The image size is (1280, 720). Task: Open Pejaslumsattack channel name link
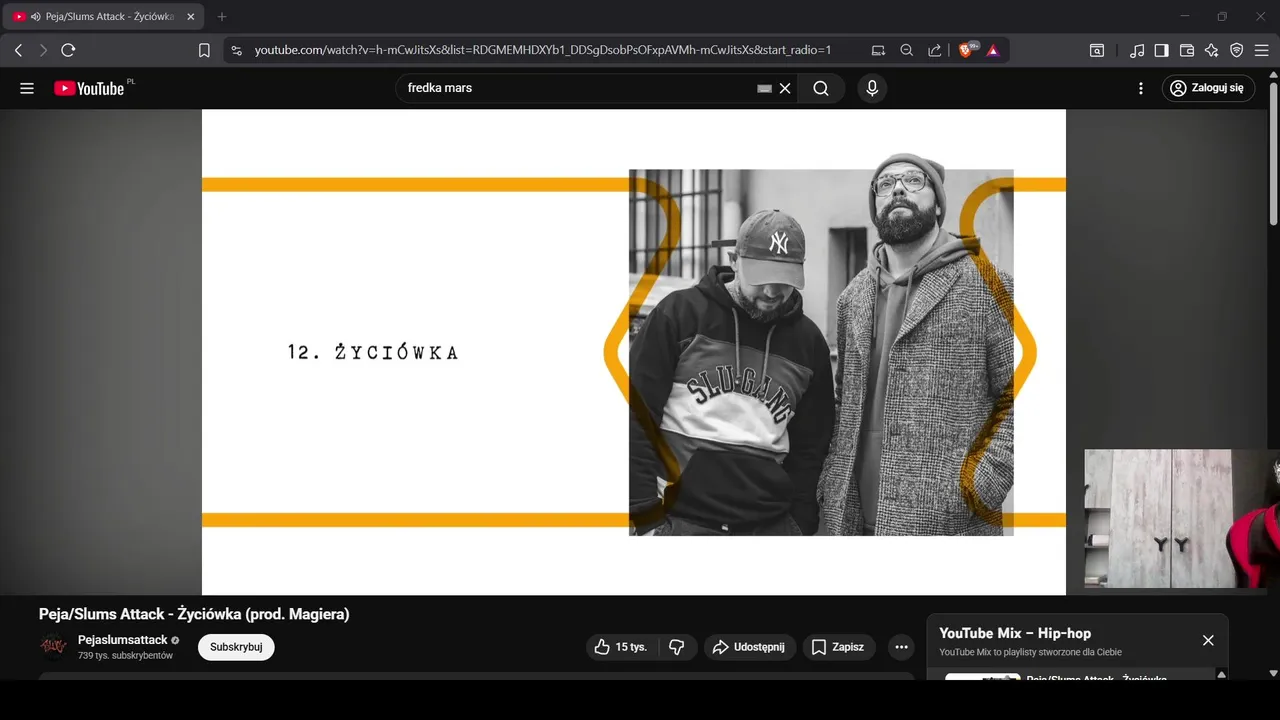click(x=122, y=640)
